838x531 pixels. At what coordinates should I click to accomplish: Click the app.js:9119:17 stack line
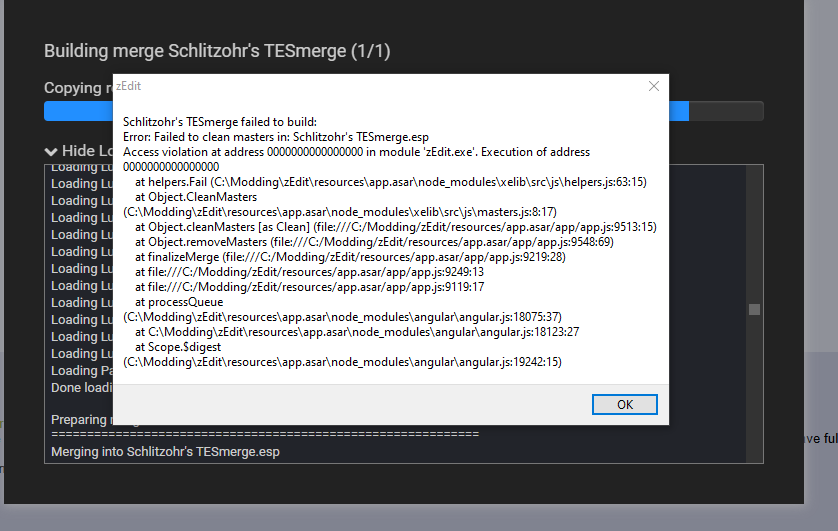point(309,287)
